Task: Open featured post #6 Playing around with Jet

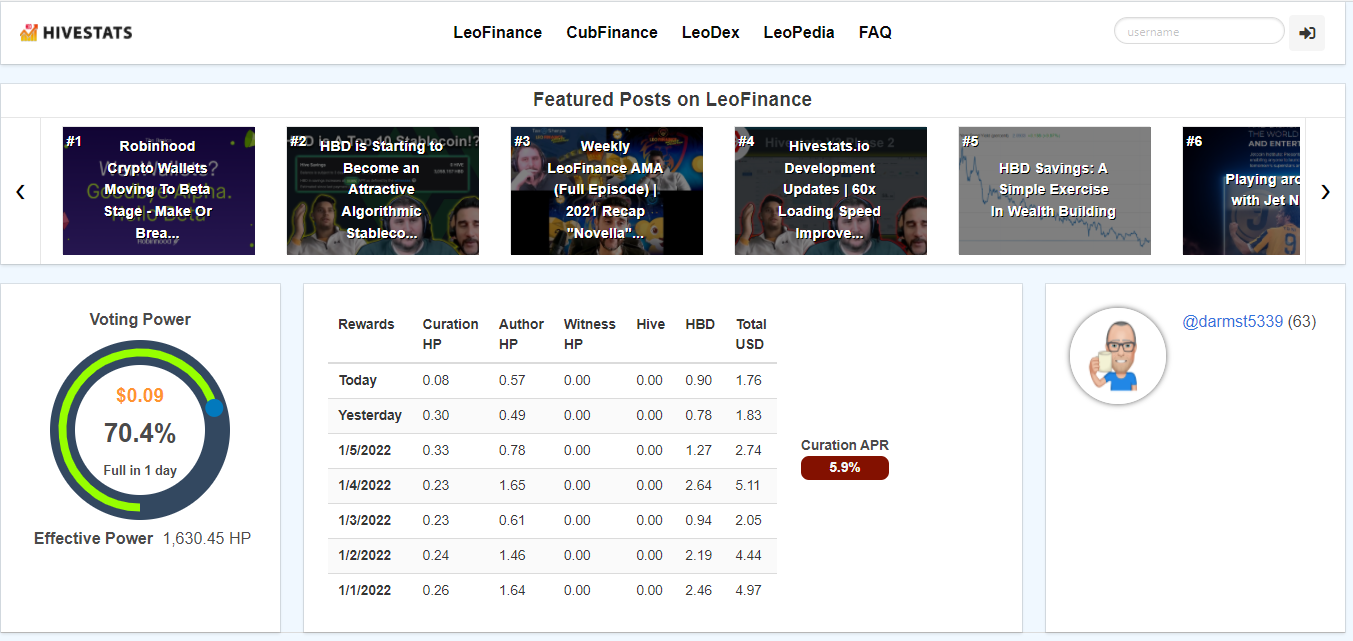Action: (1242, 191)
